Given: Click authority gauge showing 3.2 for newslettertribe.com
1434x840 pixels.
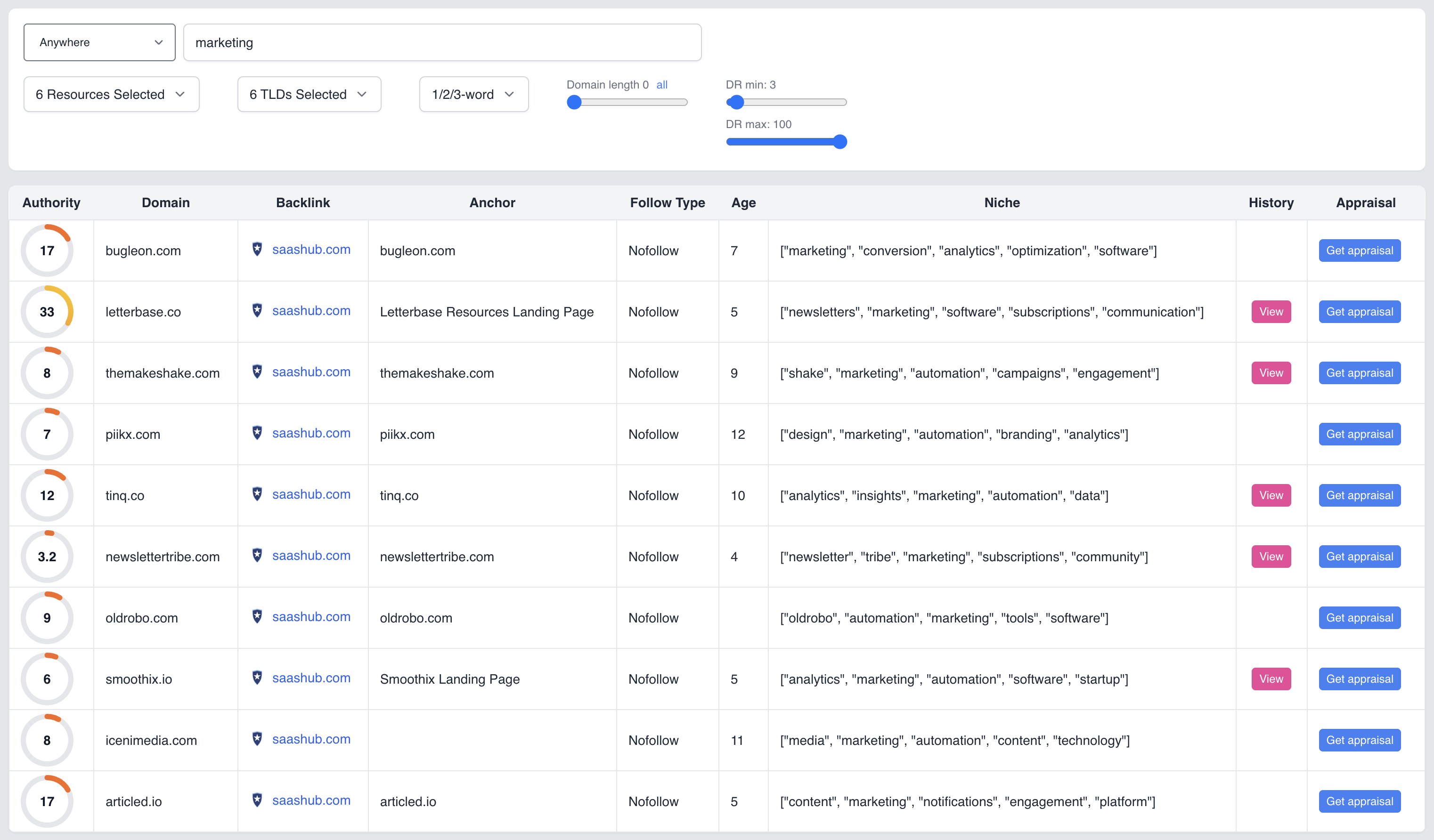Looking at the screenshot, I should [x=47, y=556].
